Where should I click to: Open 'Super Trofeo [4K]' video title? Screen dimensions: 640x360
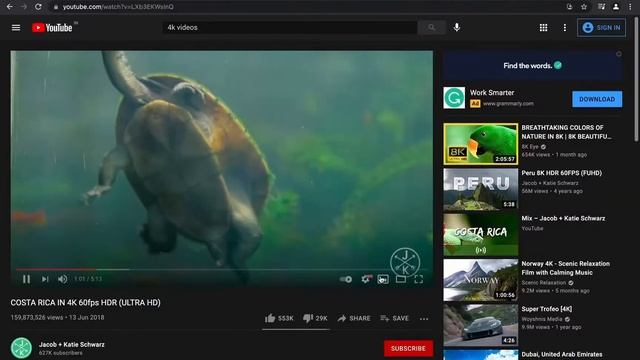pyautogui.click(x=547, y=309)
